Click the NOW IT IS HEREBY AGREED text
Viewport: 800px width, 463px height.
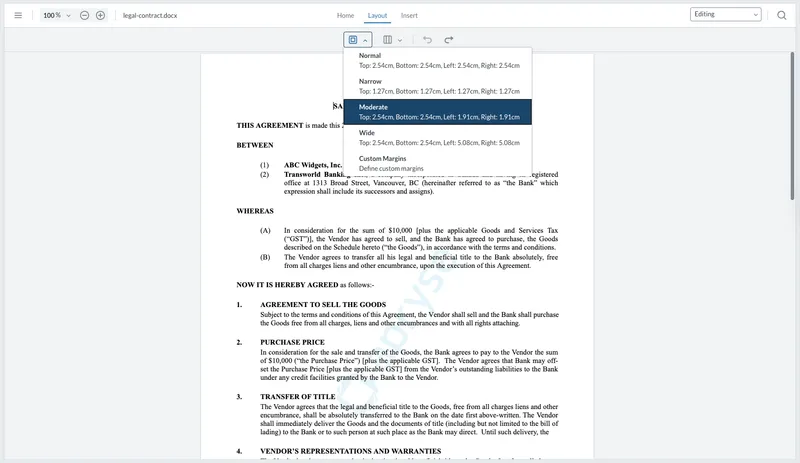[287, 285]
